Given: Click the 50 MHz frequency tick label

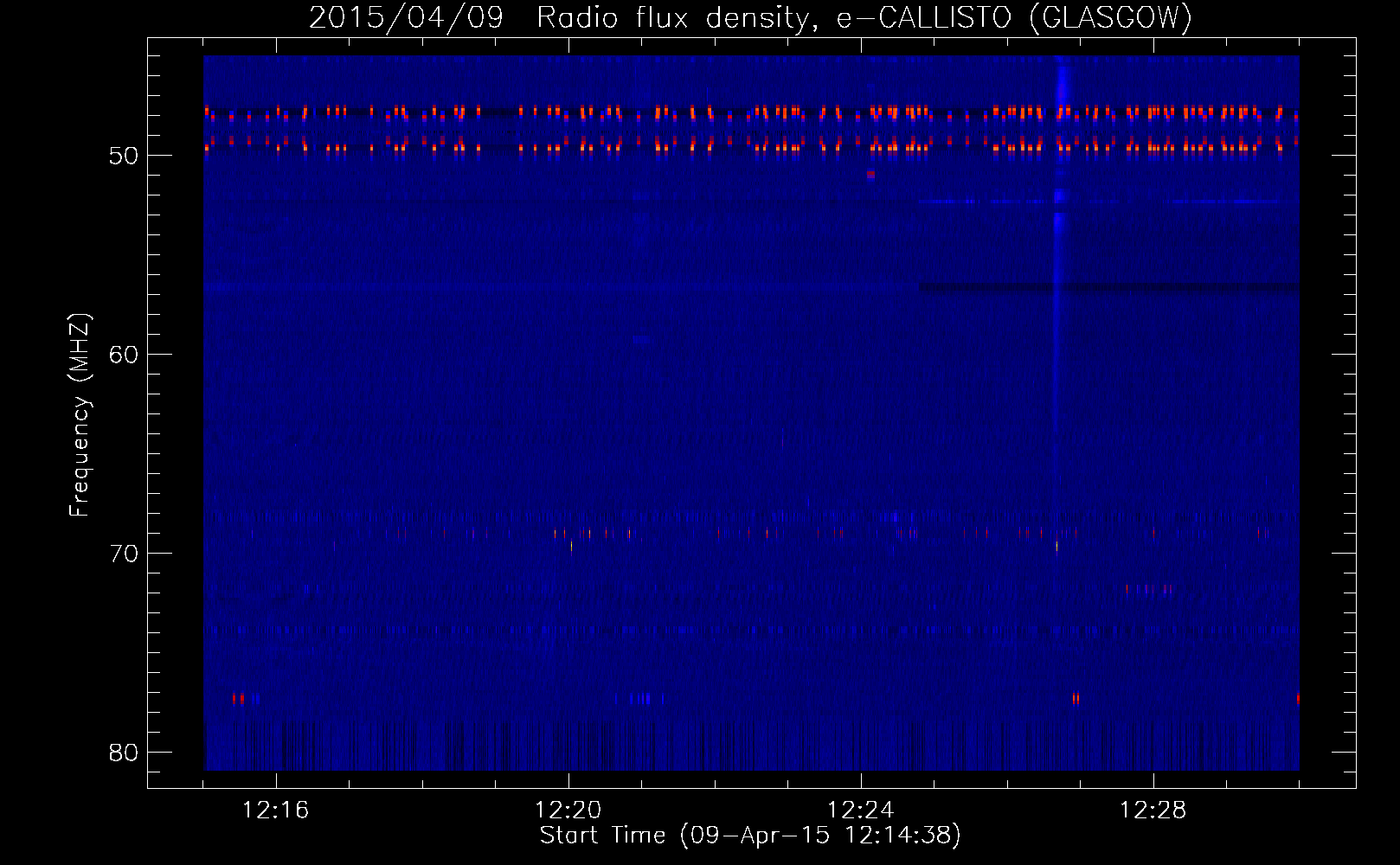Looking at the screenshot, I should point(125,156).
